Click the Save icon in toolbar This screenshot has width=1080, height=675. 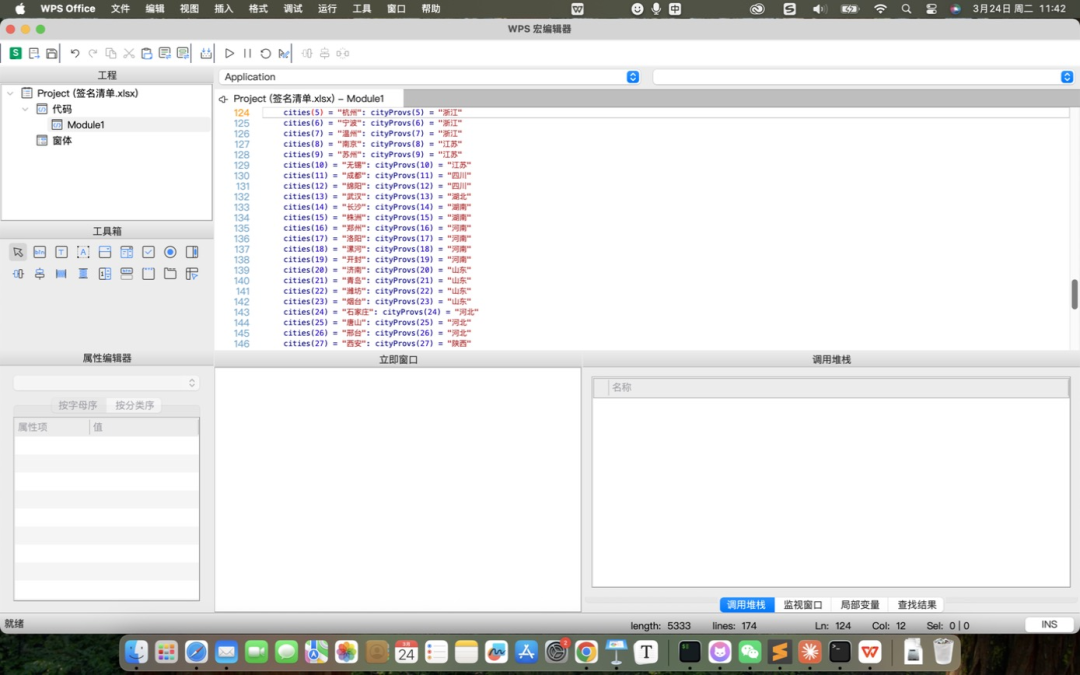pos(52,53)
